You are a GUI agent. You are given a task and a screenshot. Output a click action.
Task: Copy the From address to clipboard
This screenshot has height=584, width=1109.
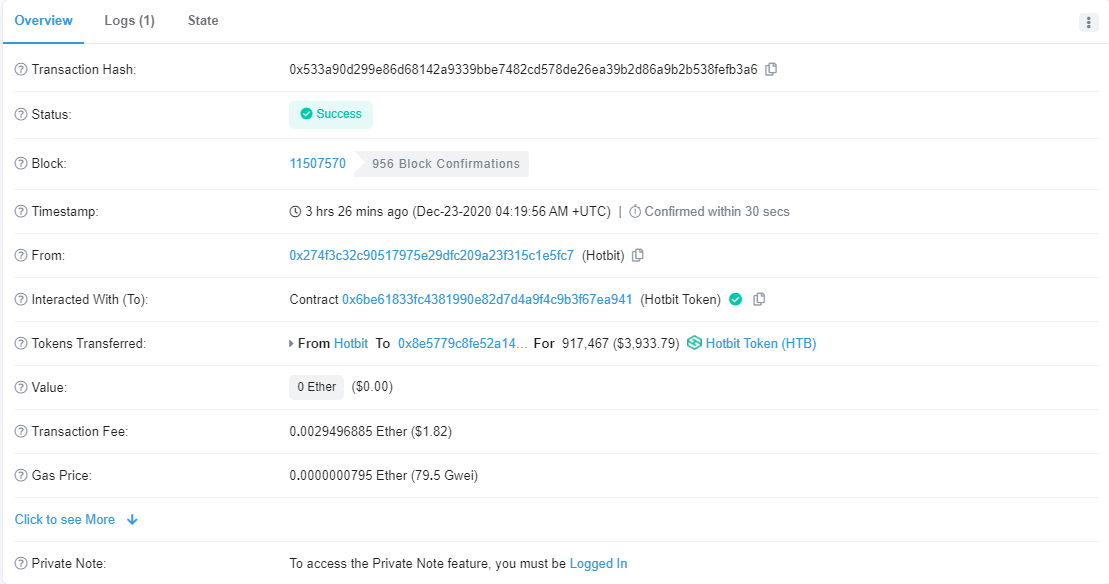point(638,255)
